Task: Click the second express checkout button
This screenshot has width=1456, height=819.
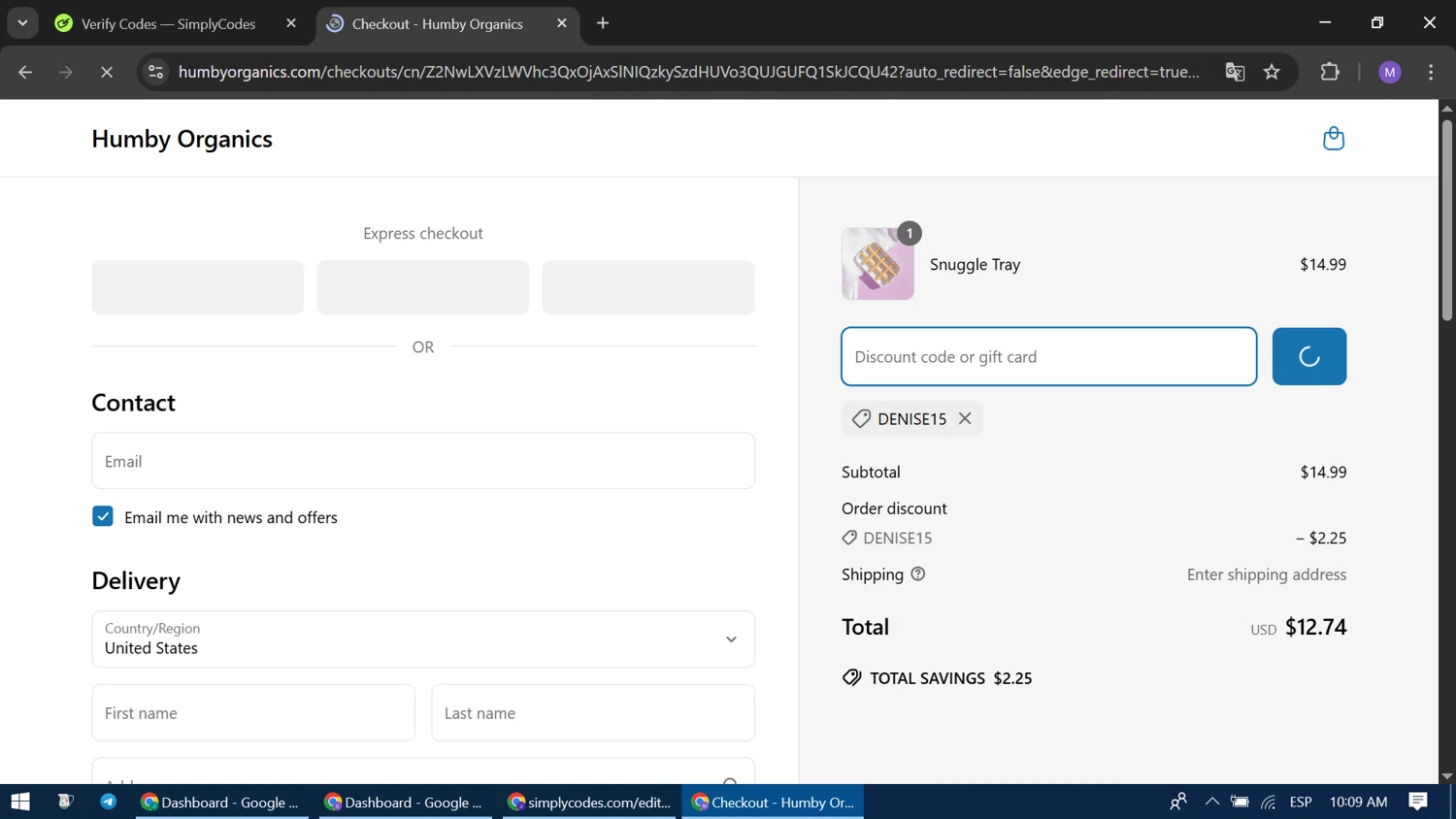Action: tap(423, 287)
